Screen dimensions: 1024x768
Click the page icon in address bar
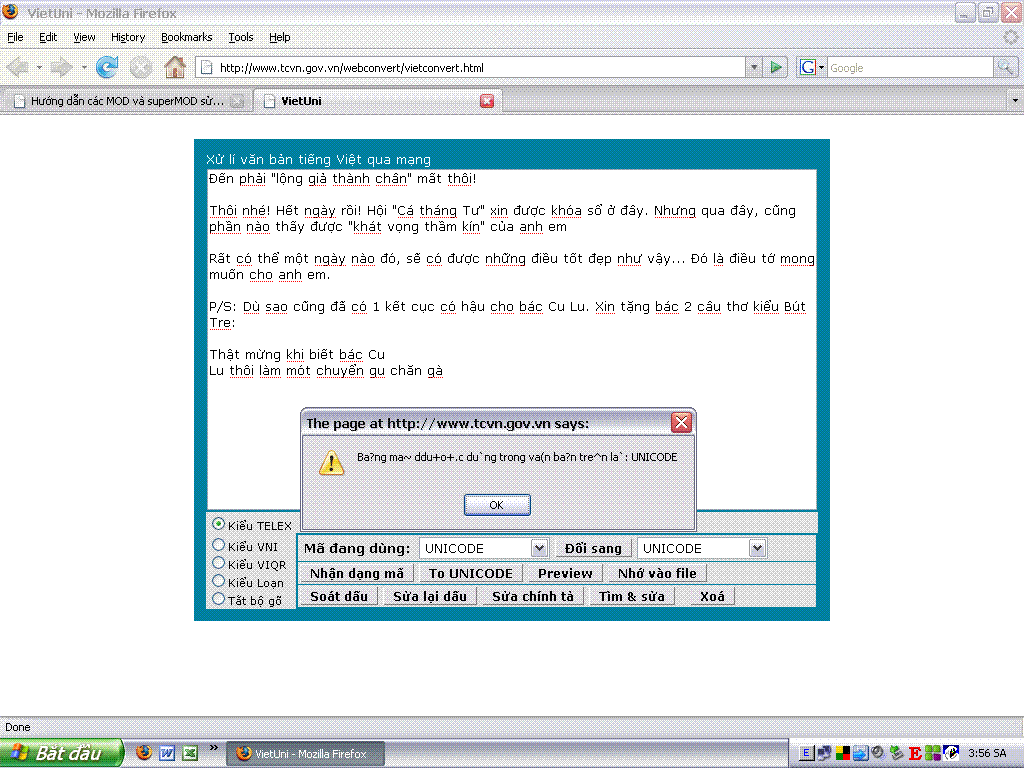[x=207, y=67]
